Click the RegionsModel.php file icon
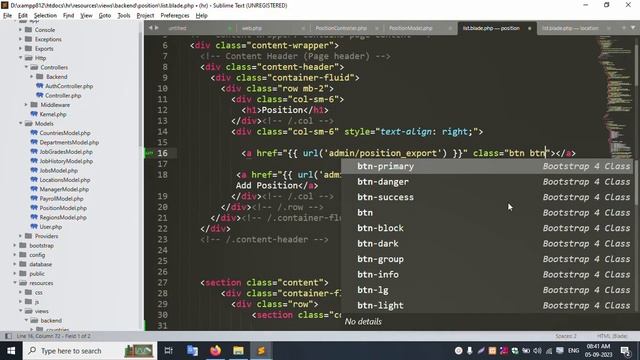The height and width of the screenshot is (360, 640). [34, 217]
